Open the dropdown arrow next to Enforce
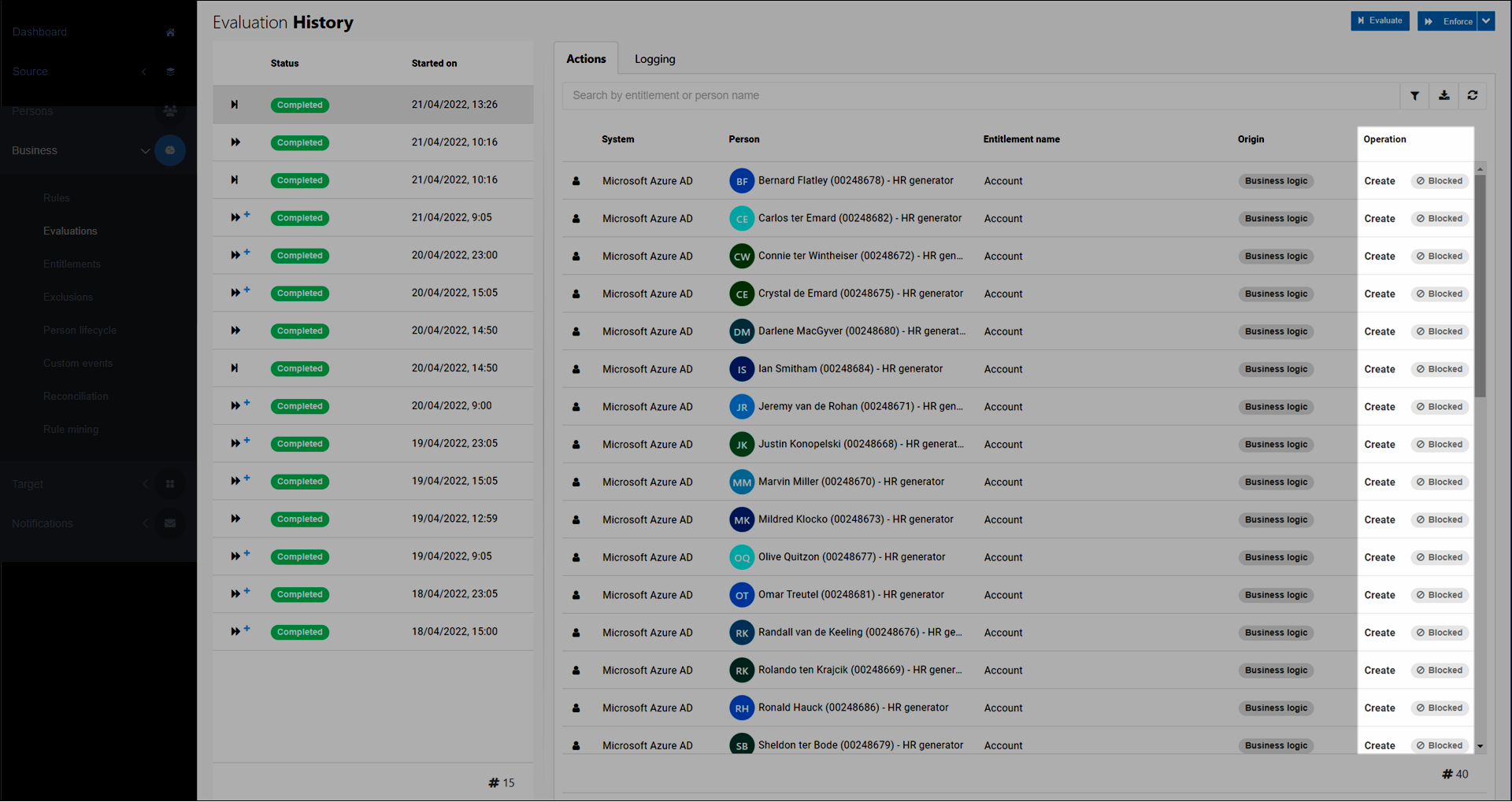1512x802 pixels. (1486, 21)
